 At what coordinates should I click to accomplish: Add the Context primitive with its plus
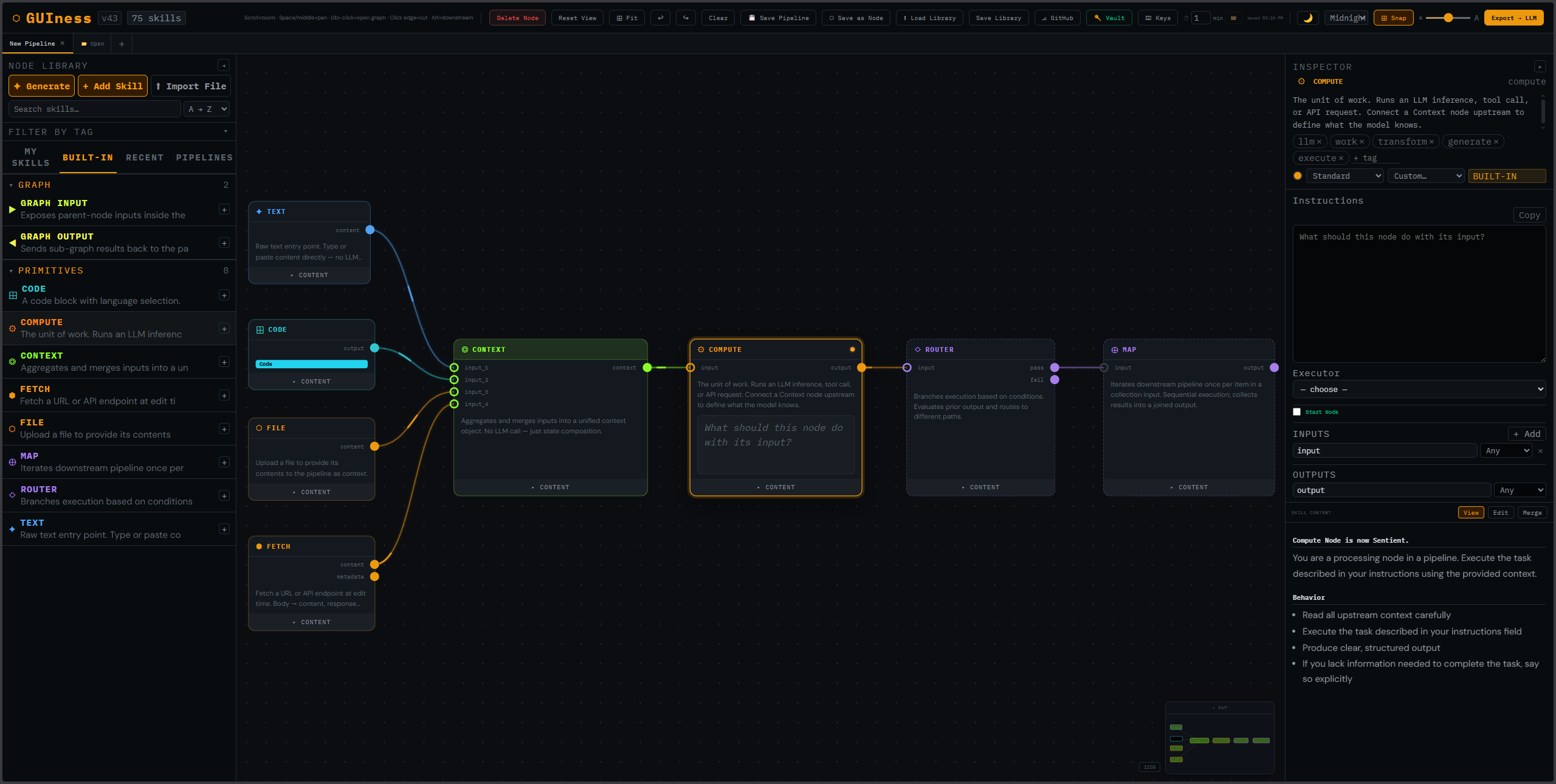click(224, 362)
